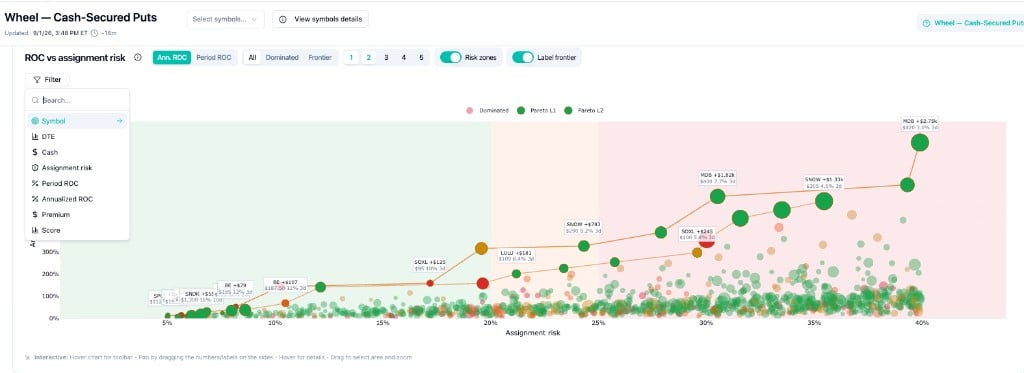Click the green Pareto L1 legend dot
This screenshot has width=1024, height=373.
pos(522,110)
